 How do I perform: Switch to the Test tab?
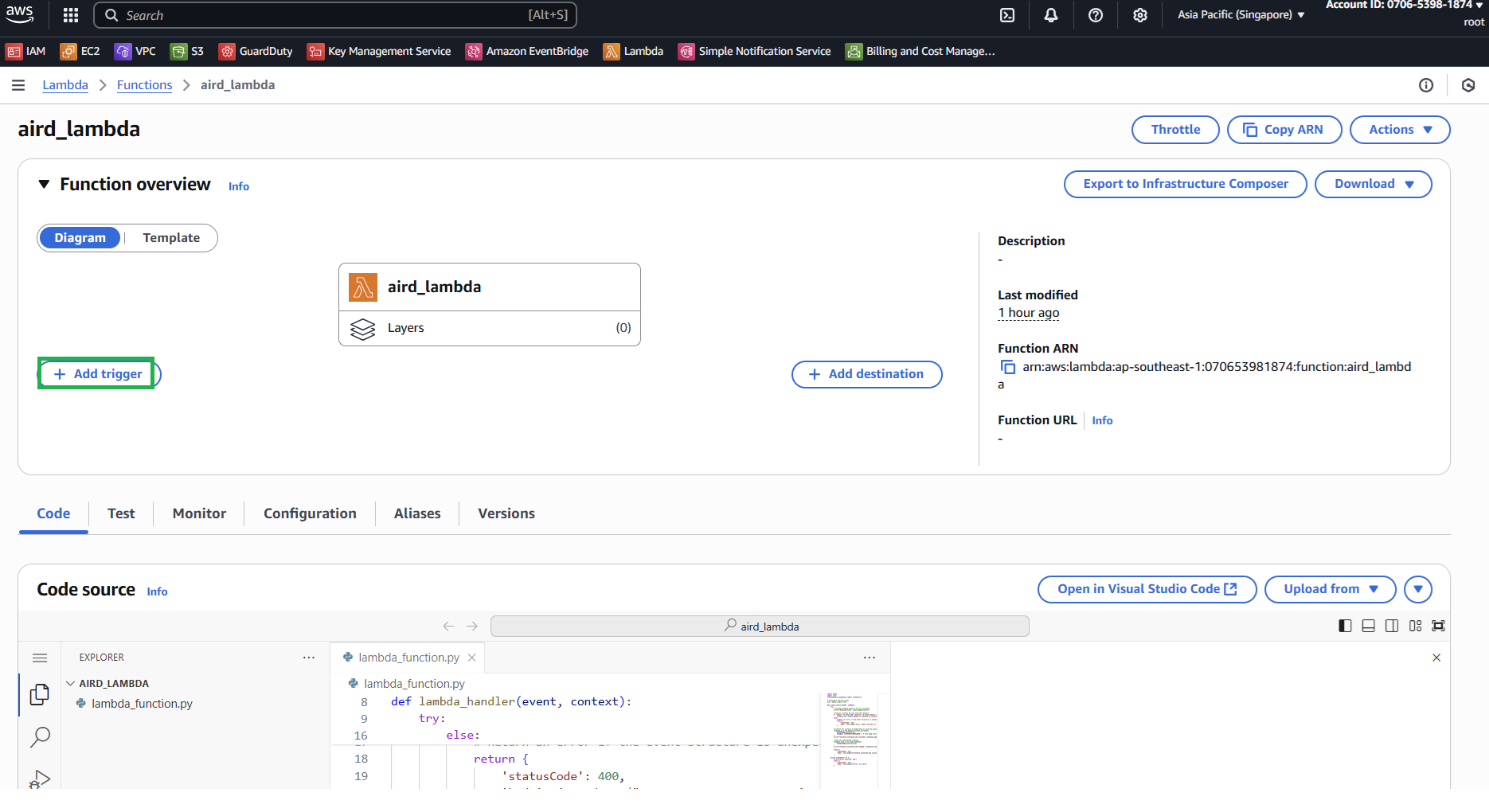point(121,513)
